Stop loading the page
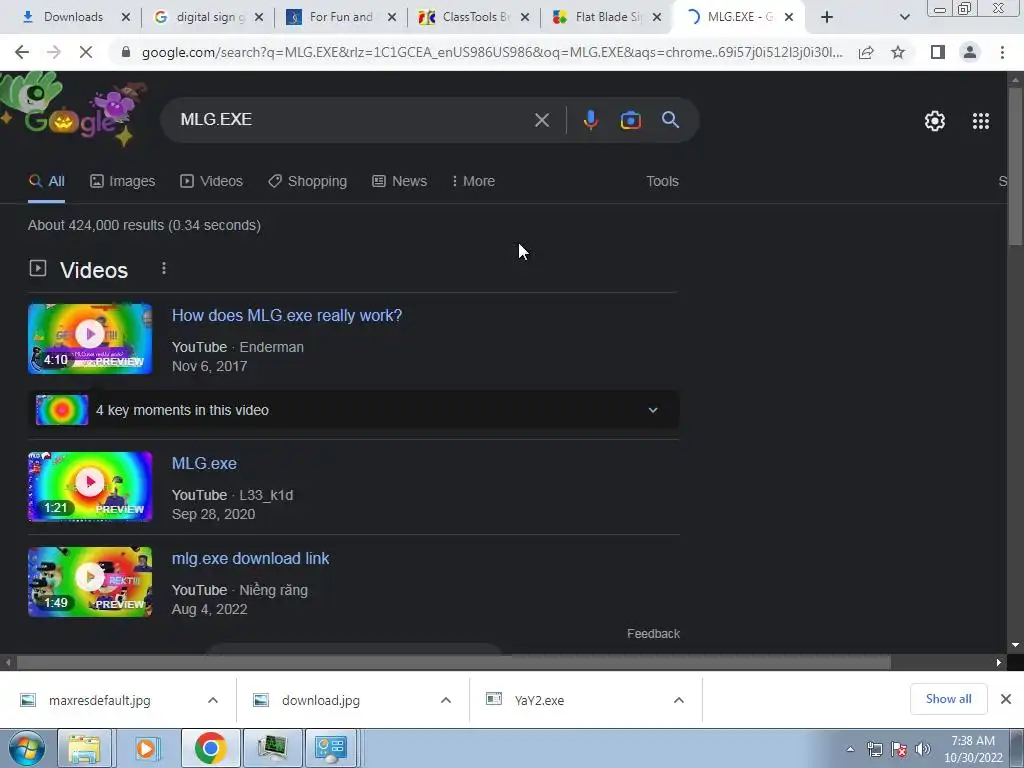The image size is (1024, 768). click(x=86, y=52)
